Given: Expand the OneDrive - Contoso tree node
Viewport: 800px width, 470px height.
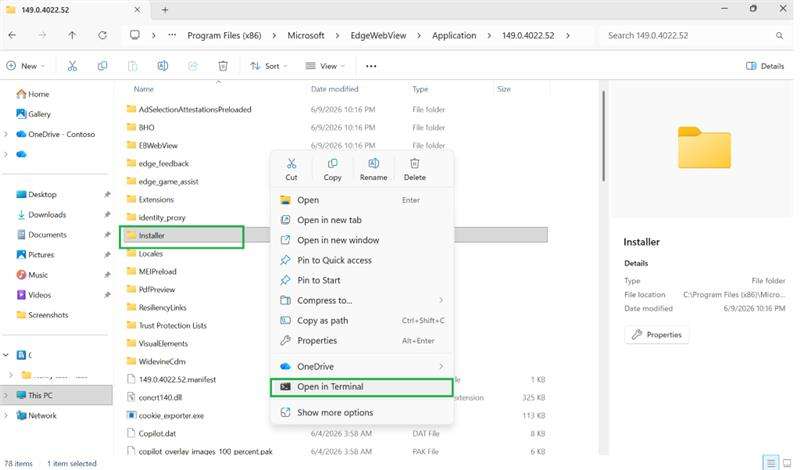Looking at the screenshot, I should (x=6, y=134).
